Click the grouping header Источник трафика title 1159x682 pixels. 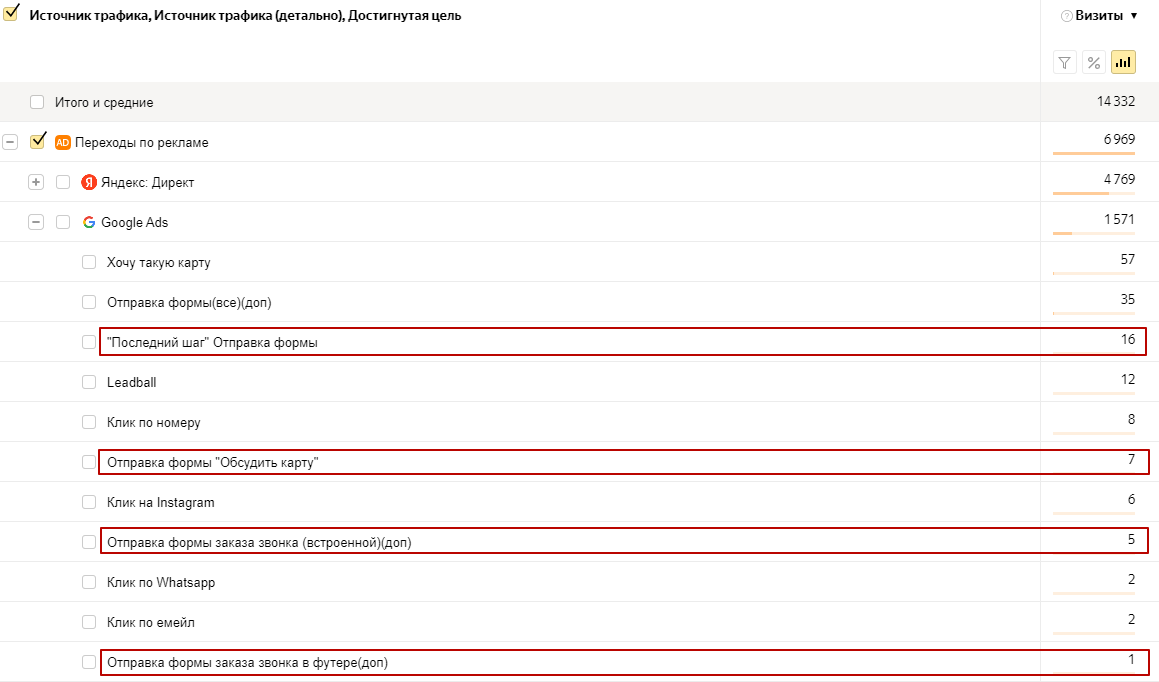pyautogui.click(x=245, y=16)
